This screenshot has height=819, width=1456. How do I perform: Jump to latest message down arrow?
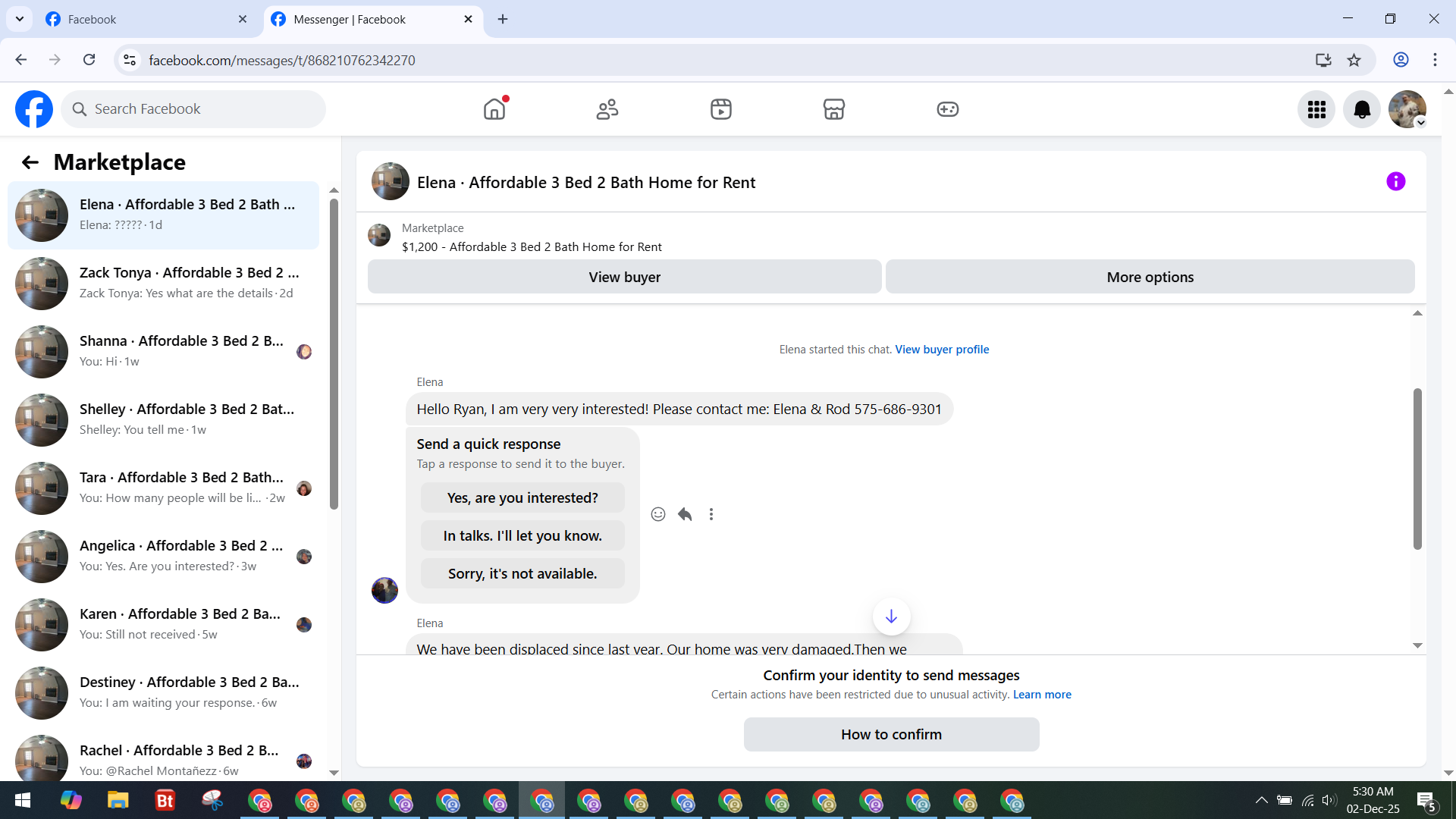pyautogui.click(x=891, y=617)
